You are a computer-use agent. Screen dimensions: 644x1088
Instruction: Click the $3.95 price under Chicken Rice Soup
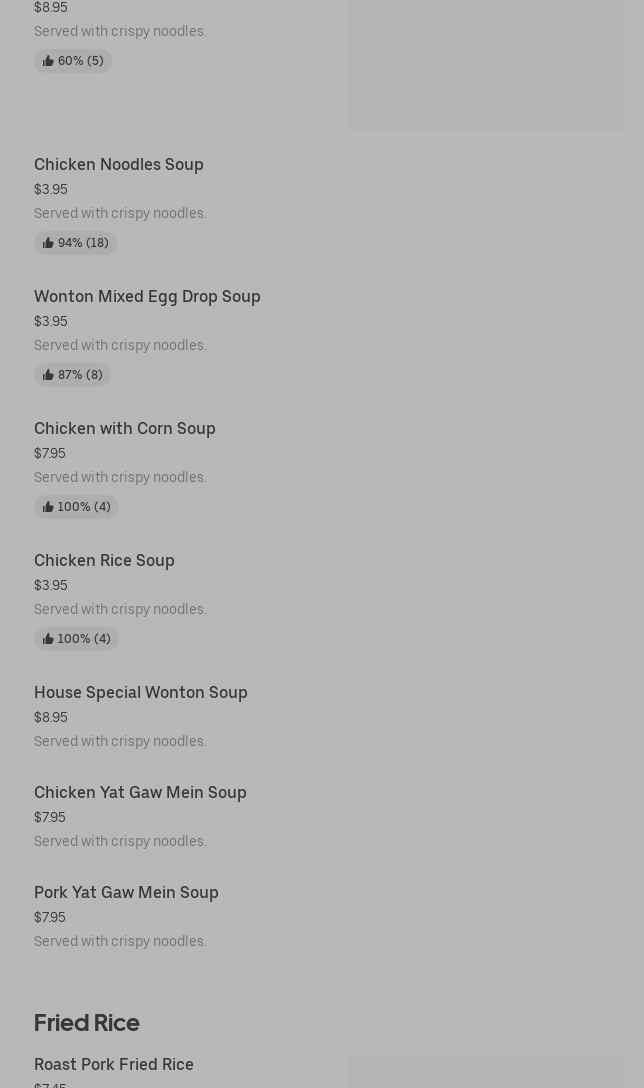50,585
